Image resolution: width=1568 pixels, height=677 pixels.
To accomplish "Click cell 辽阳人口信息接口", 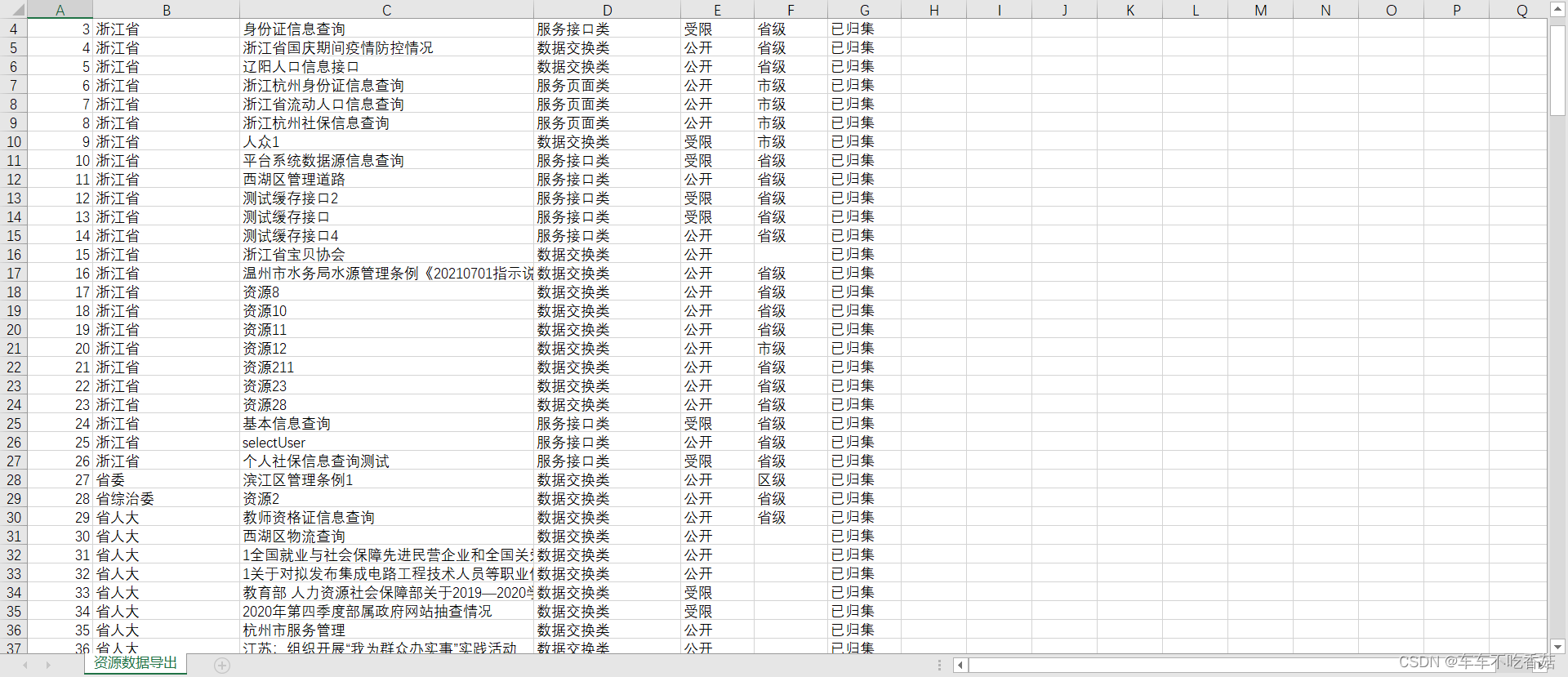I will tap(387, 66).
